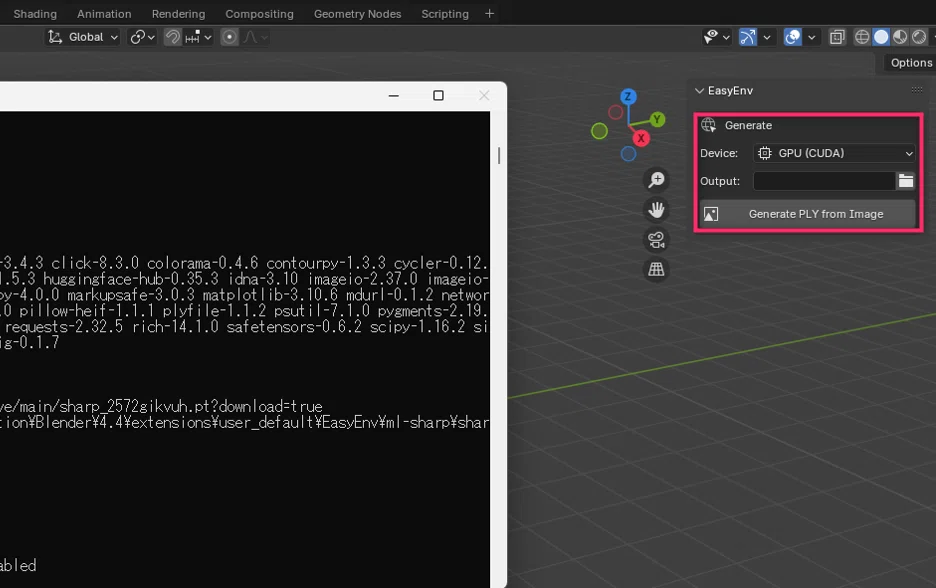Screen dimensions: 936x588
Task: Click the red X axis on navigation gizmo
Action: click(x=641, y=138)
